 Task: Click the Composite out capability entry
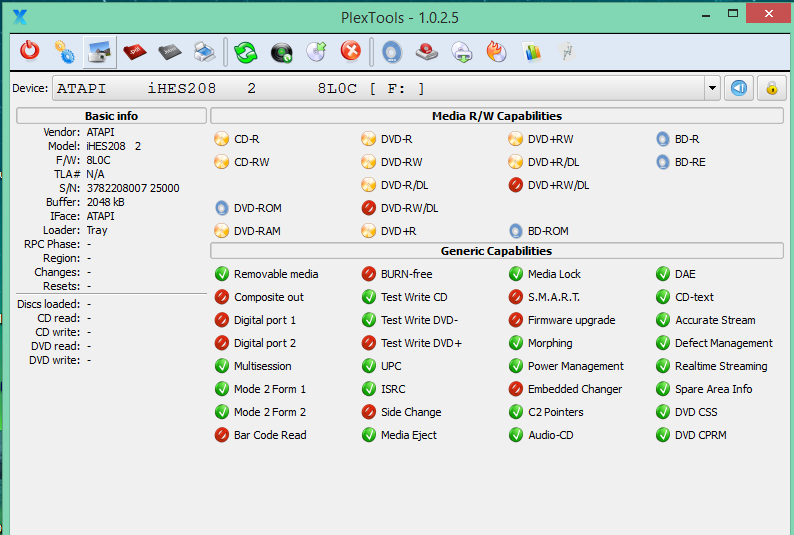coord(259,297)
